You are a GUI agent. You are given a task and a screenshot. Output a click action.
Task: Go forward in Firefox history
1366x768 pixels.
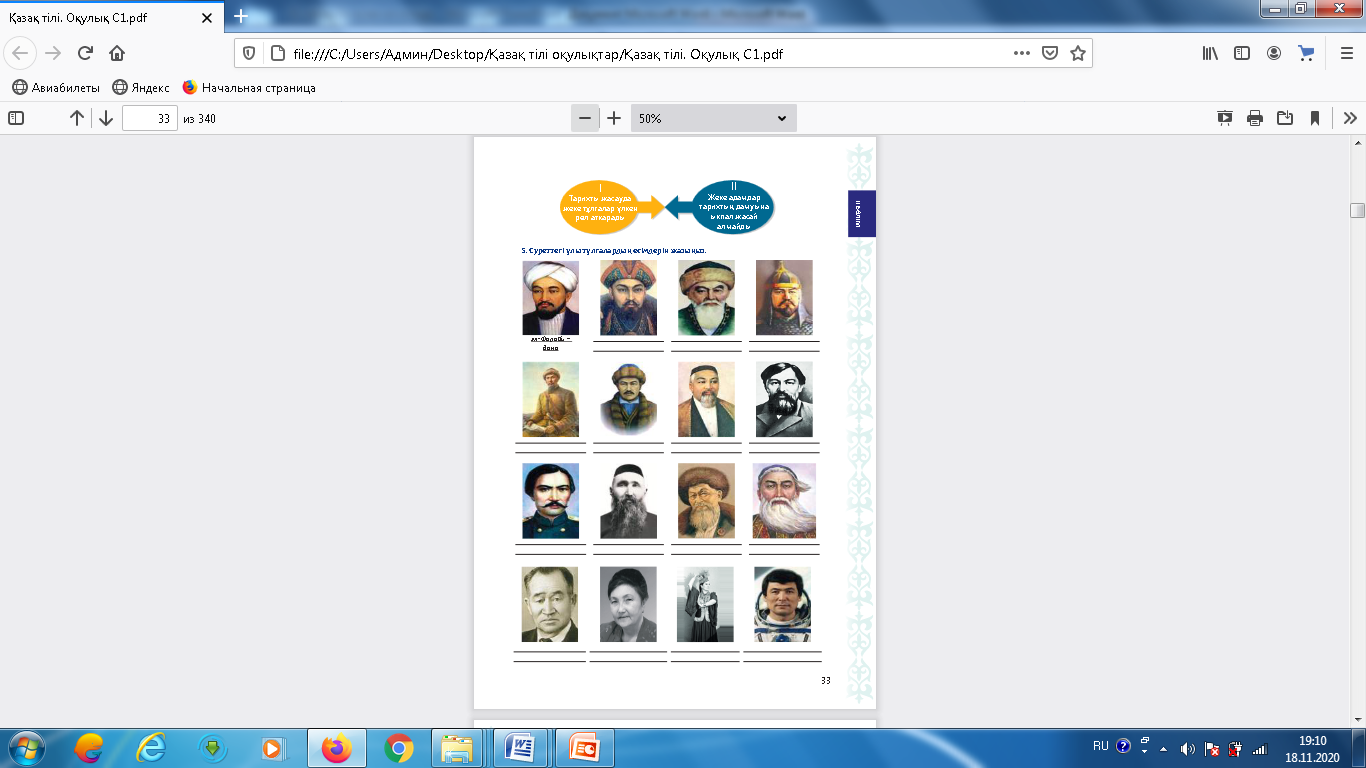pyautogui.click(x=51, y=53)
